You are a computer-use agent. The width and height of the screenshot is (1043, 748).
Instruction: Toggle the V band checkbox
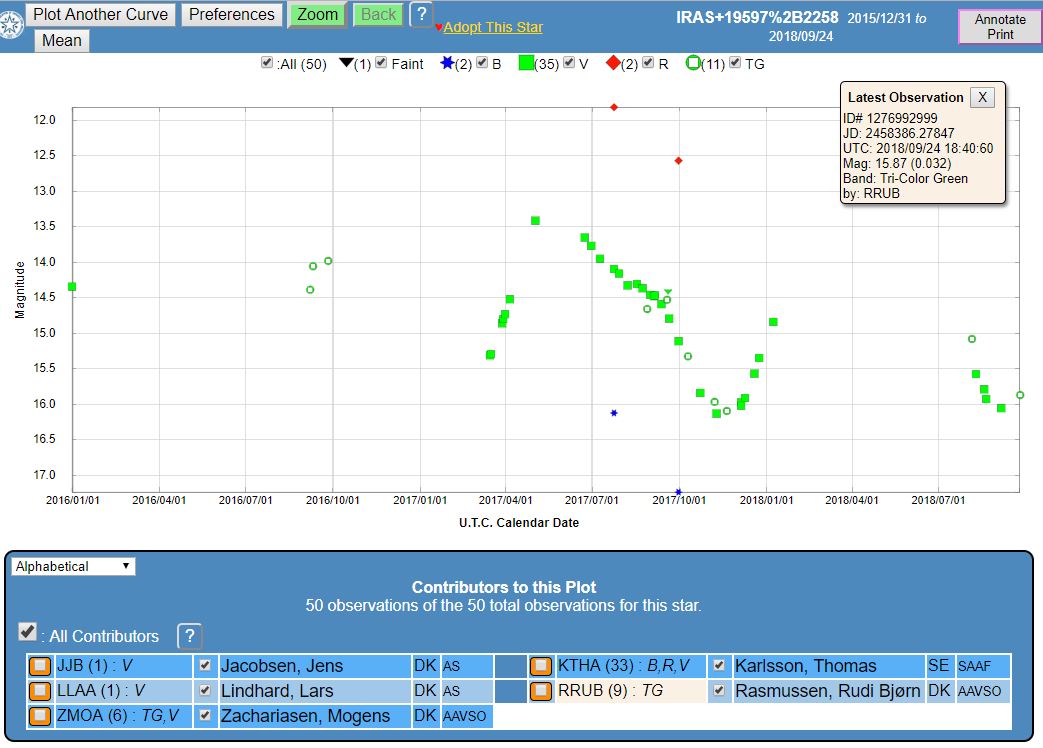point(569,63)
